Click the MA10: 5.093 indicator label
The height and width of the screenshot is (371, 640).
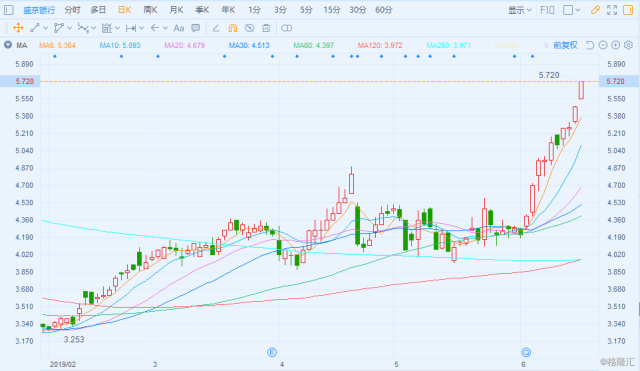pos(120,45)
